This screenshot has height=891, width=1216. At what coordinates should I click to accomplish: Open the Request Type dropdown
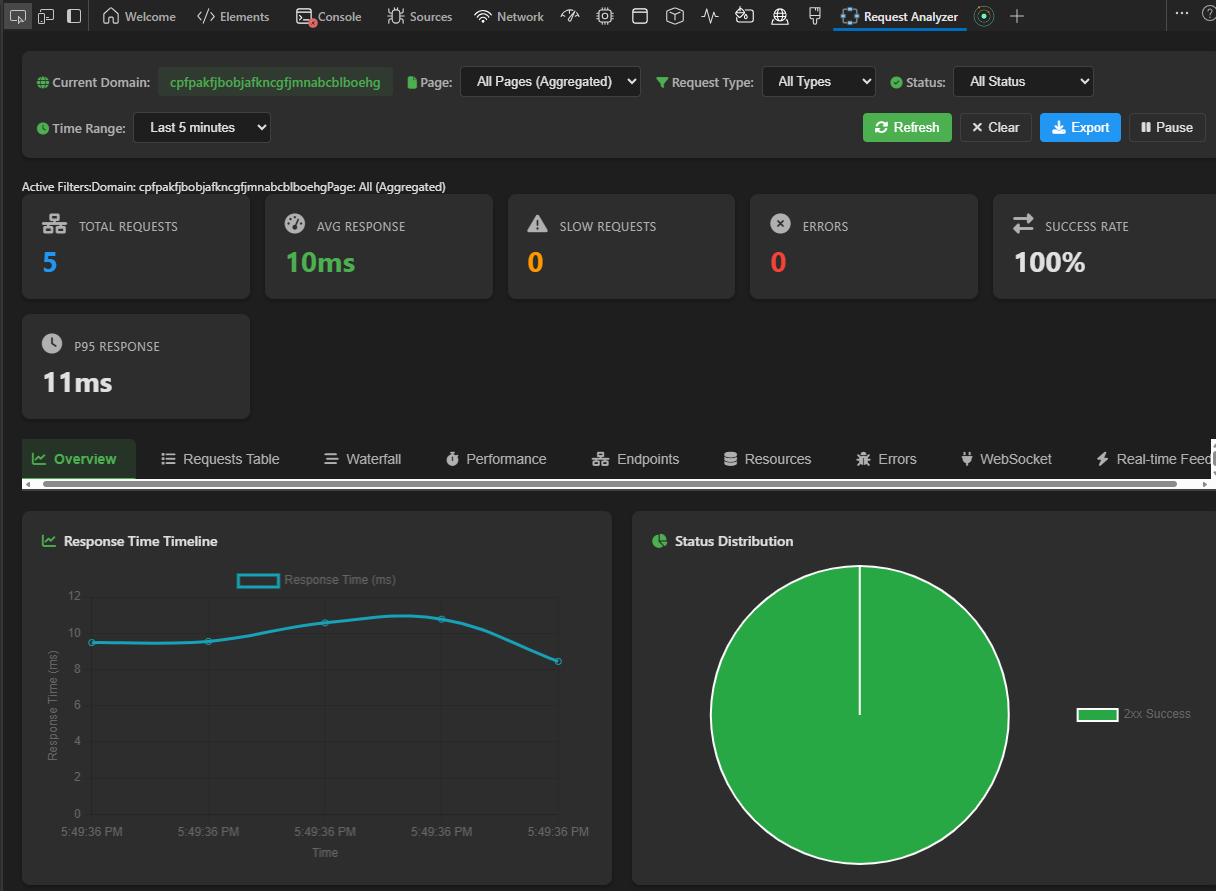coord(818,82)
